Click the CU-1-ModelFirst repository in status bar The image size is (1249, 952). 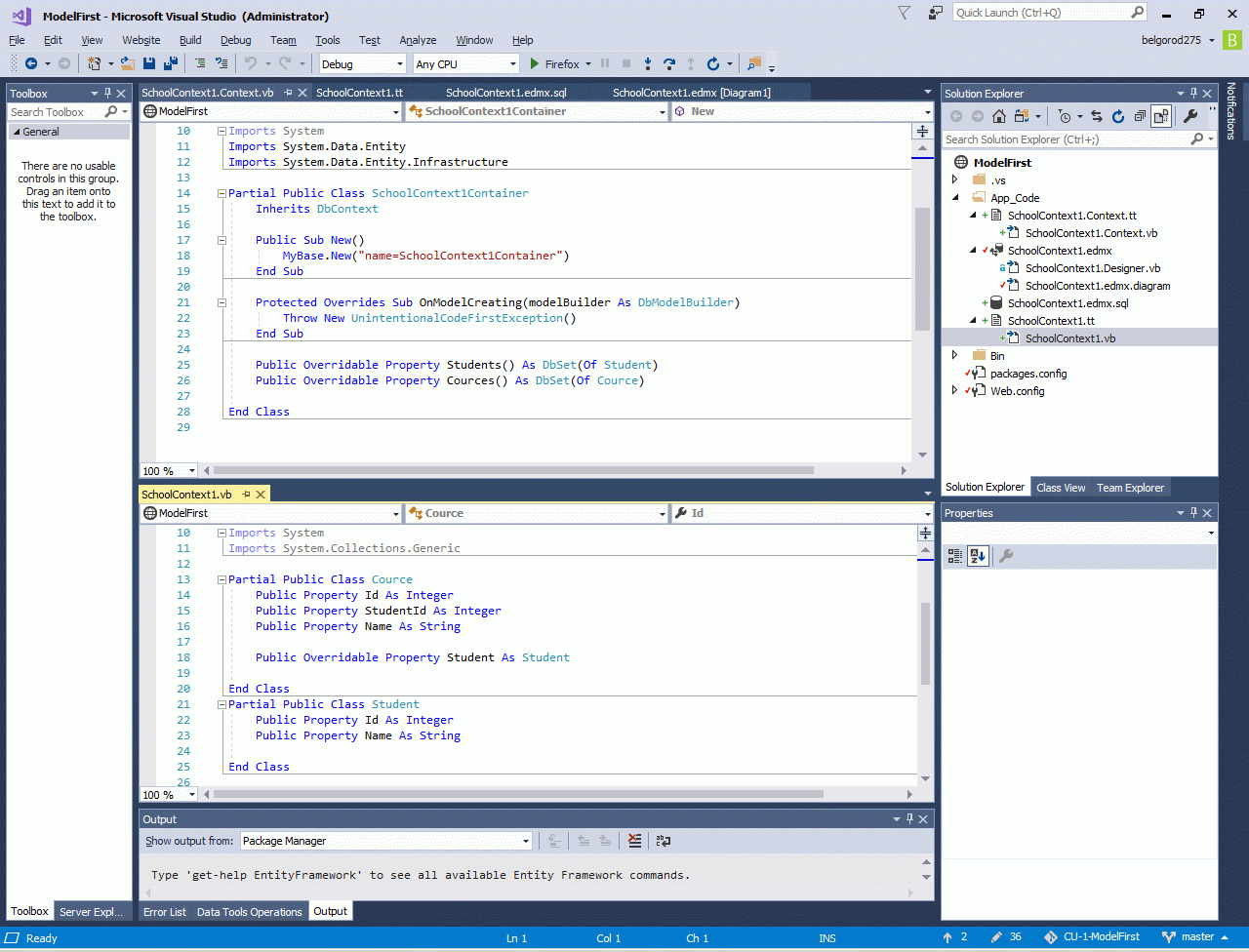1092,937
